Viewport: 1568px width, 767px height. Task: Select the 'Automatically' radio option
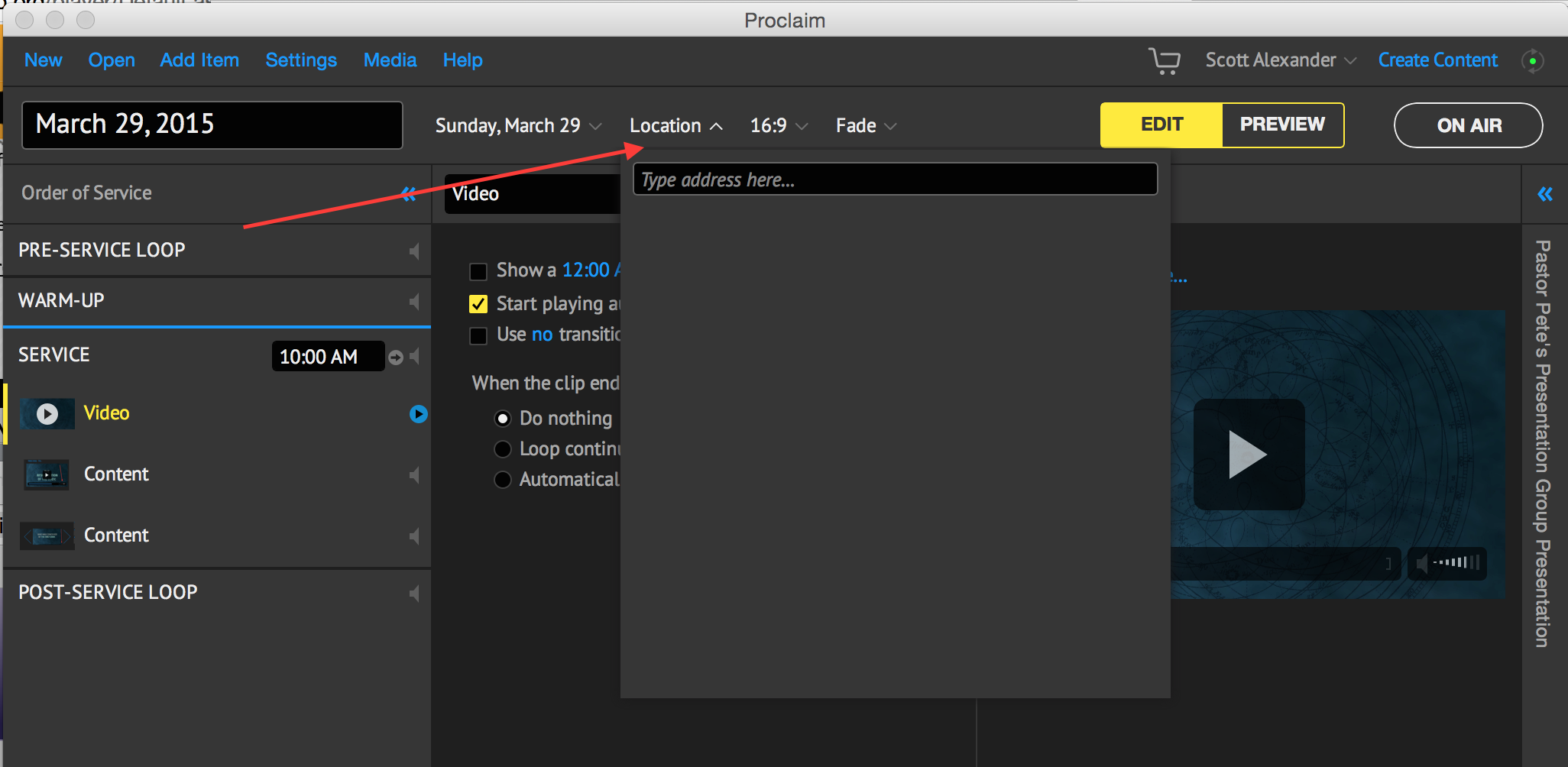click(x=503, y=480)
